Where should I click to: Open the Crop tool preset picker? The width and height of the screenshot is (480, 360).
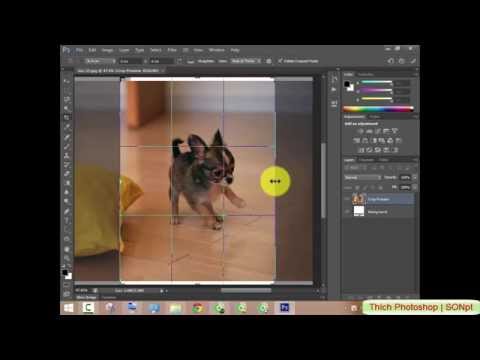point(71,61)
